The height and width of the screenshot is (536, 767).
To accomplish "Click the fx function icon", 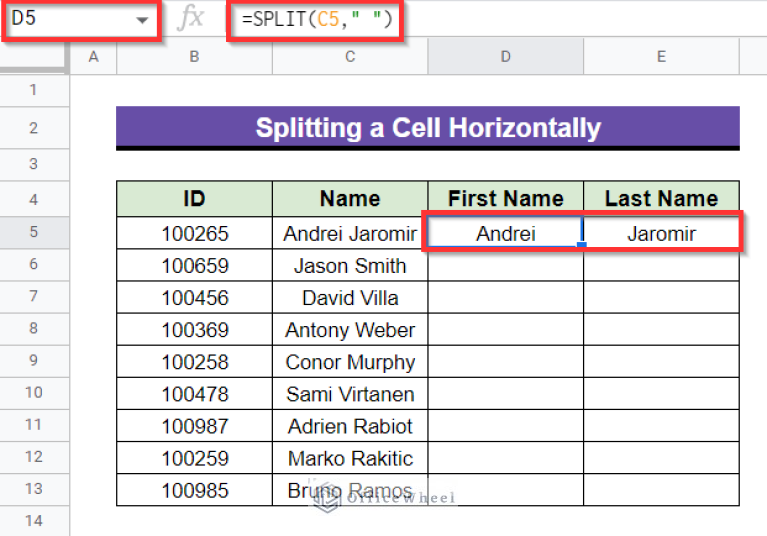I will 190,19.
